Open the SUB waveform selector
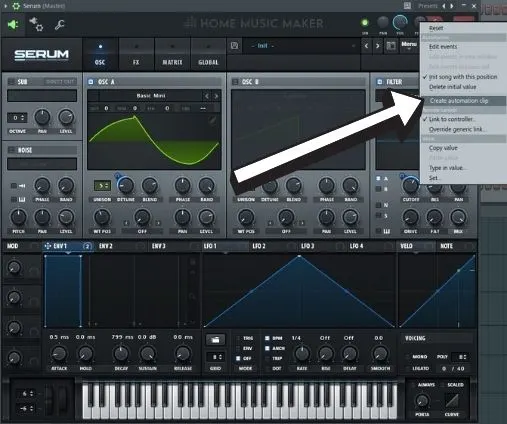The image size is (507, 424). pos(42,96)
